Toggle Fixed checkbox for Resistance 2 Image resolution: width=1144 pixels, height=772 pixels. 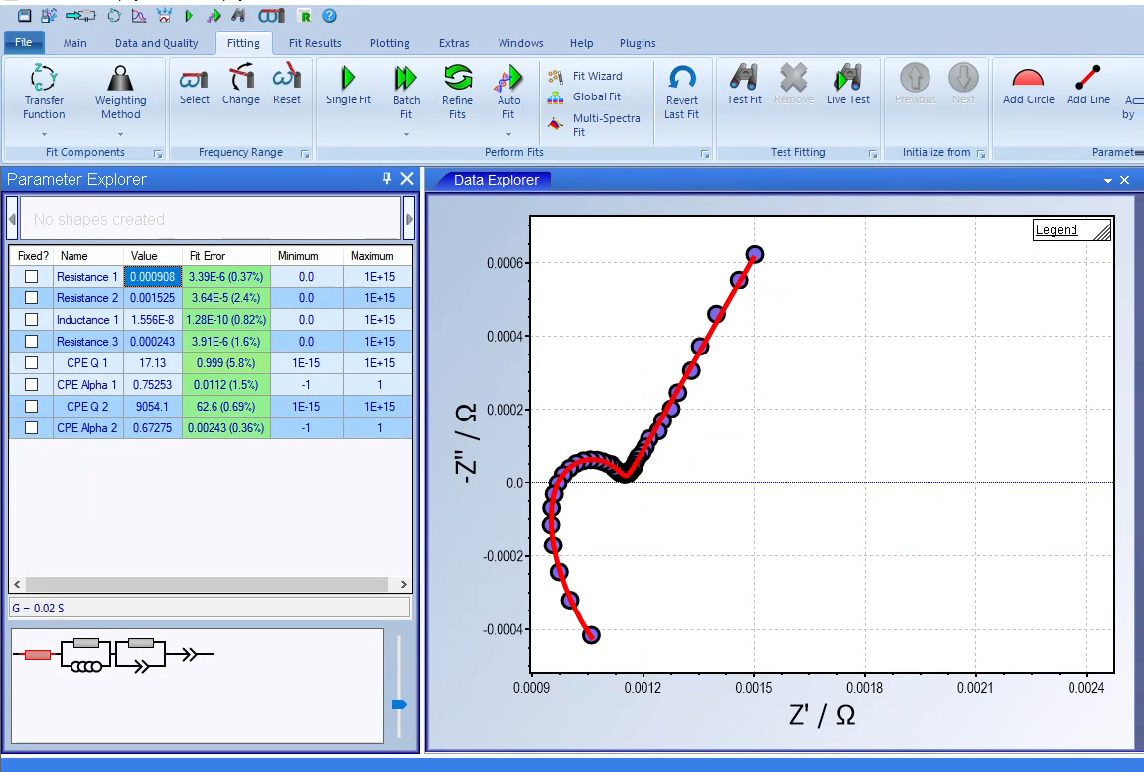(31, 298)
